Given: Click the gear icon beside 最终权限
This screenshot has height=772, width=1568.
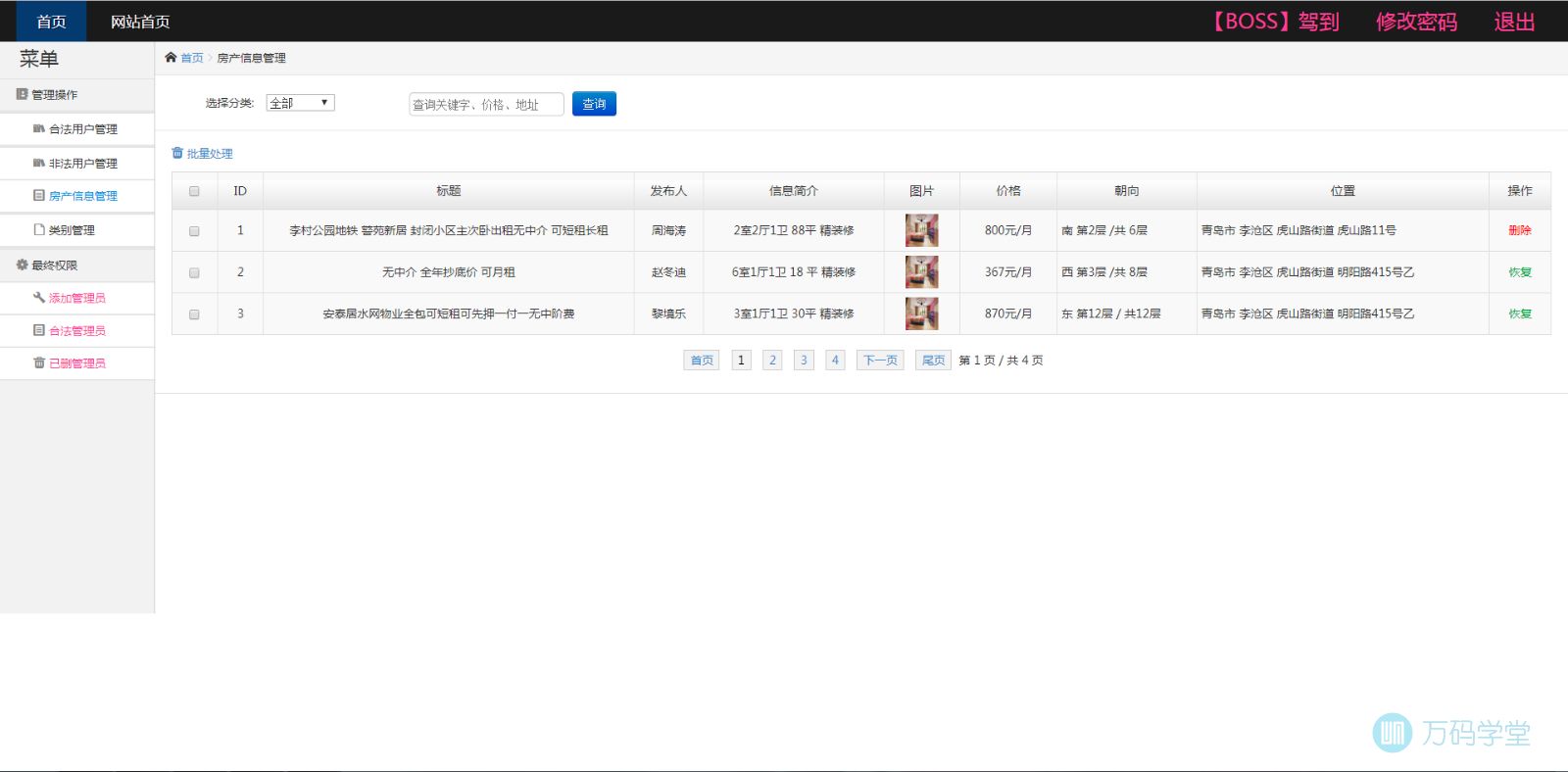Looking at the screenshot, I should coord(22,265).
